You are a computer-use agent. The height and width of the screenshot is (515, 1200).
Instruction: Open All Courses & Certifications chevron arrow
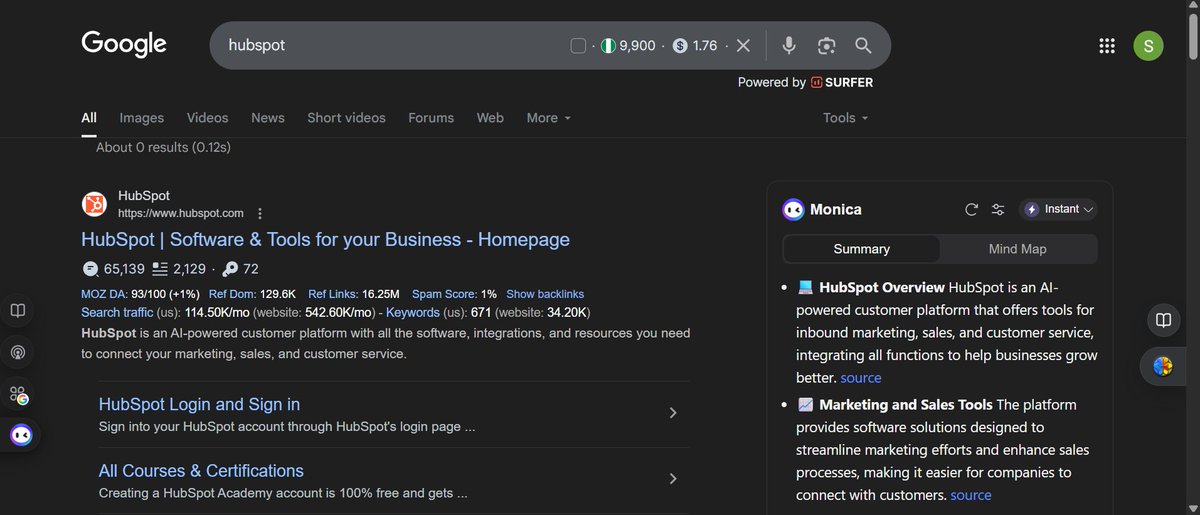pyautogui.click(x=673, y=479)
